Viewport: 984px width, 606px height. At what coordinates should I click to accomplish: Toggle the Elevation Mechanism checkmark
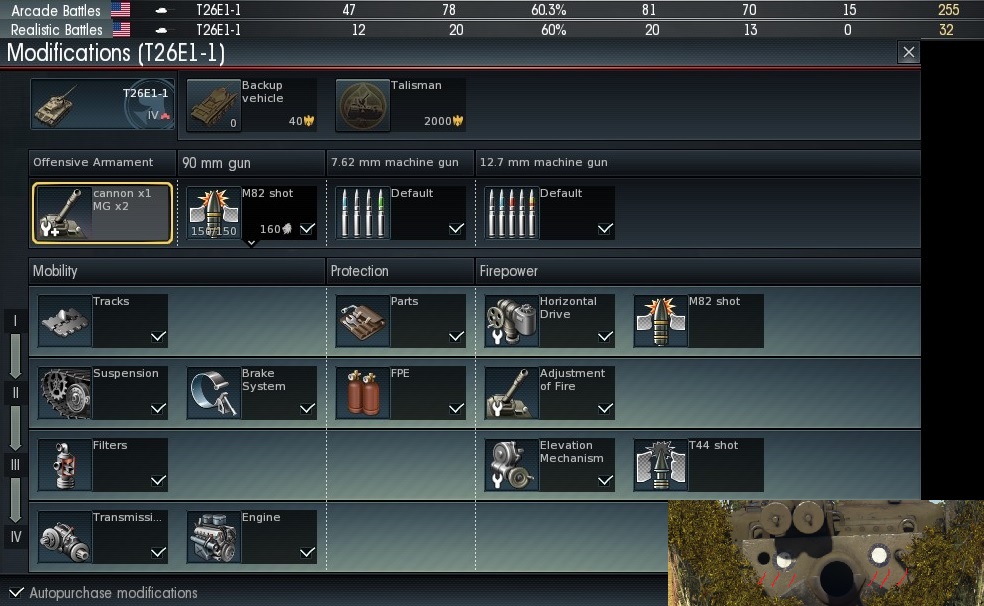point(605,481)
